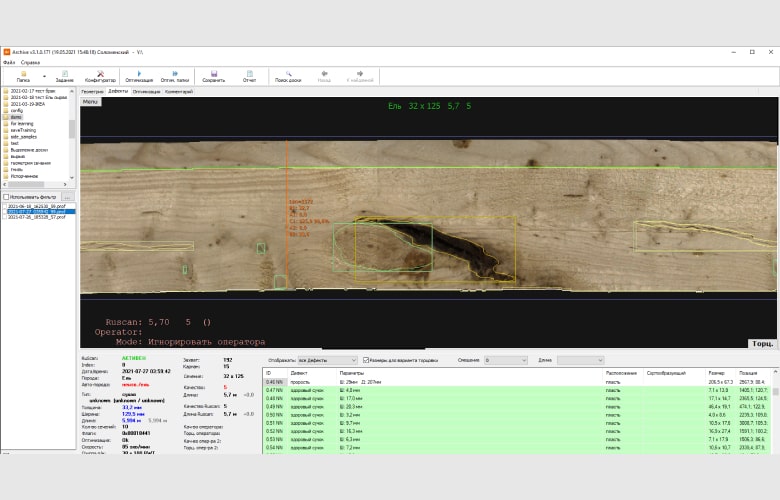This screenshot has width=780, height=500.
Task: Run Оптим. папки folder optimization
Action: pyautogui.click(x=175, y=76)
